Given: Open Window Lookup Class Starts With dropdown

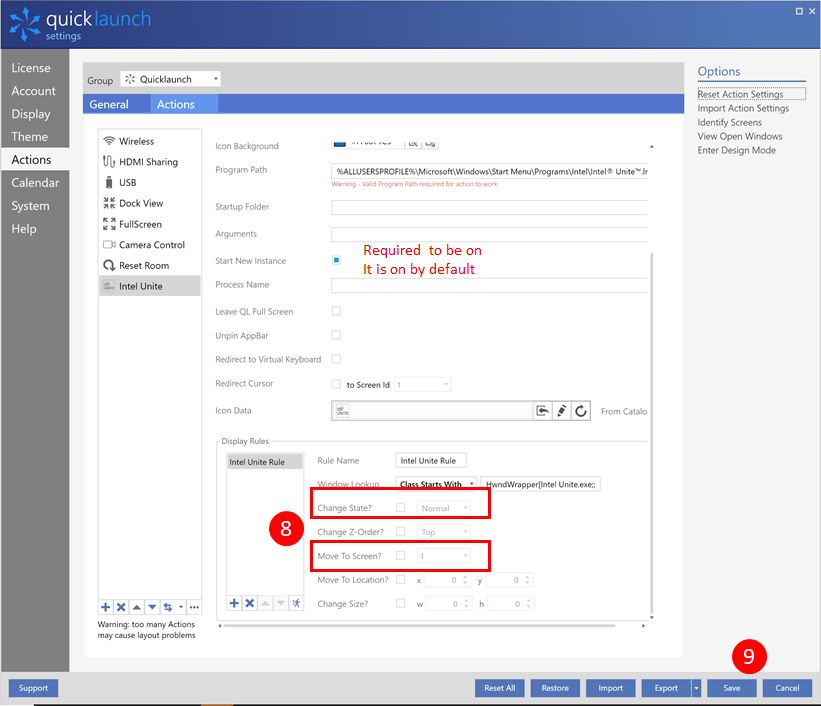Looking at the screenshot, I should tap(436, 484).
